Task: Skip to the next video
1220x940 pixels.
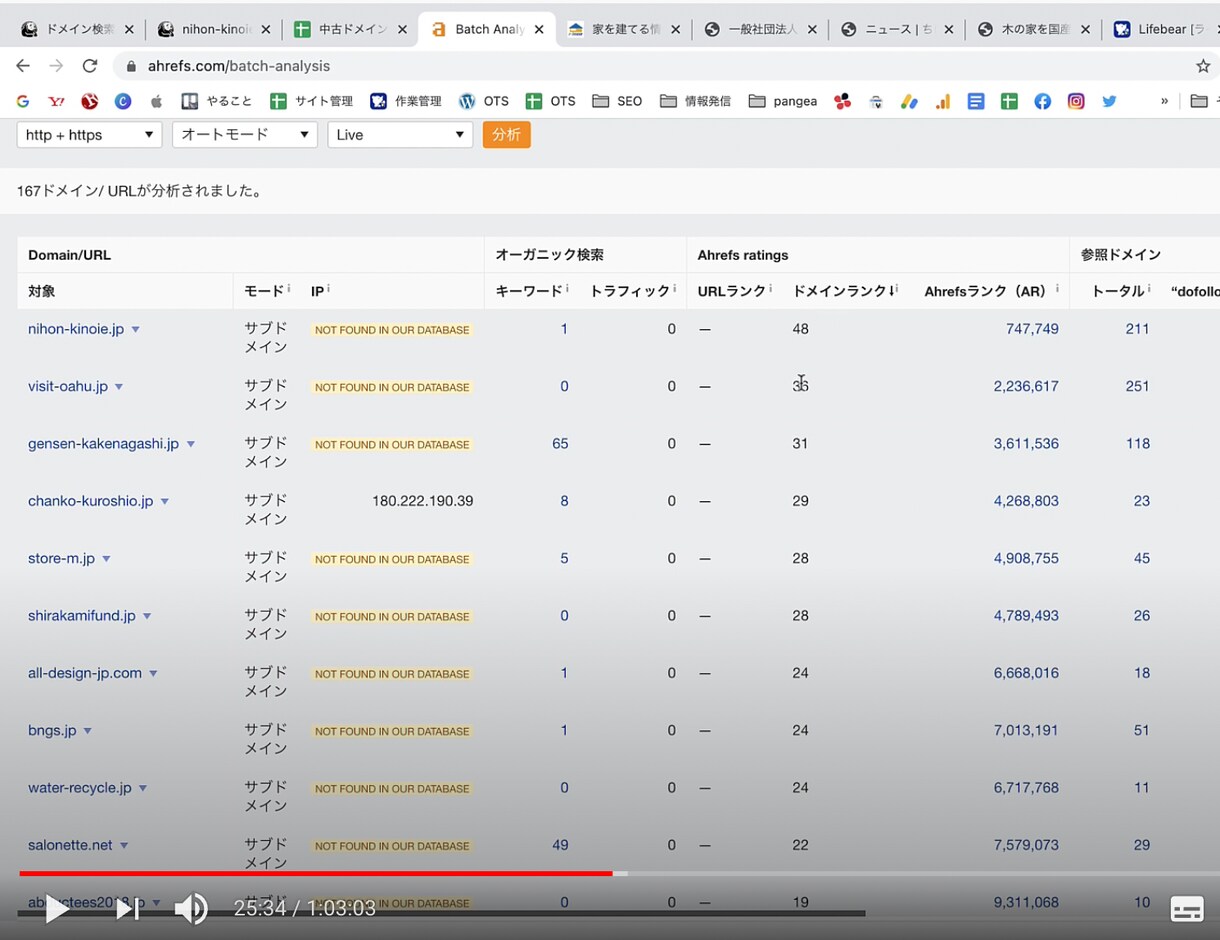Action: point(128,909)
